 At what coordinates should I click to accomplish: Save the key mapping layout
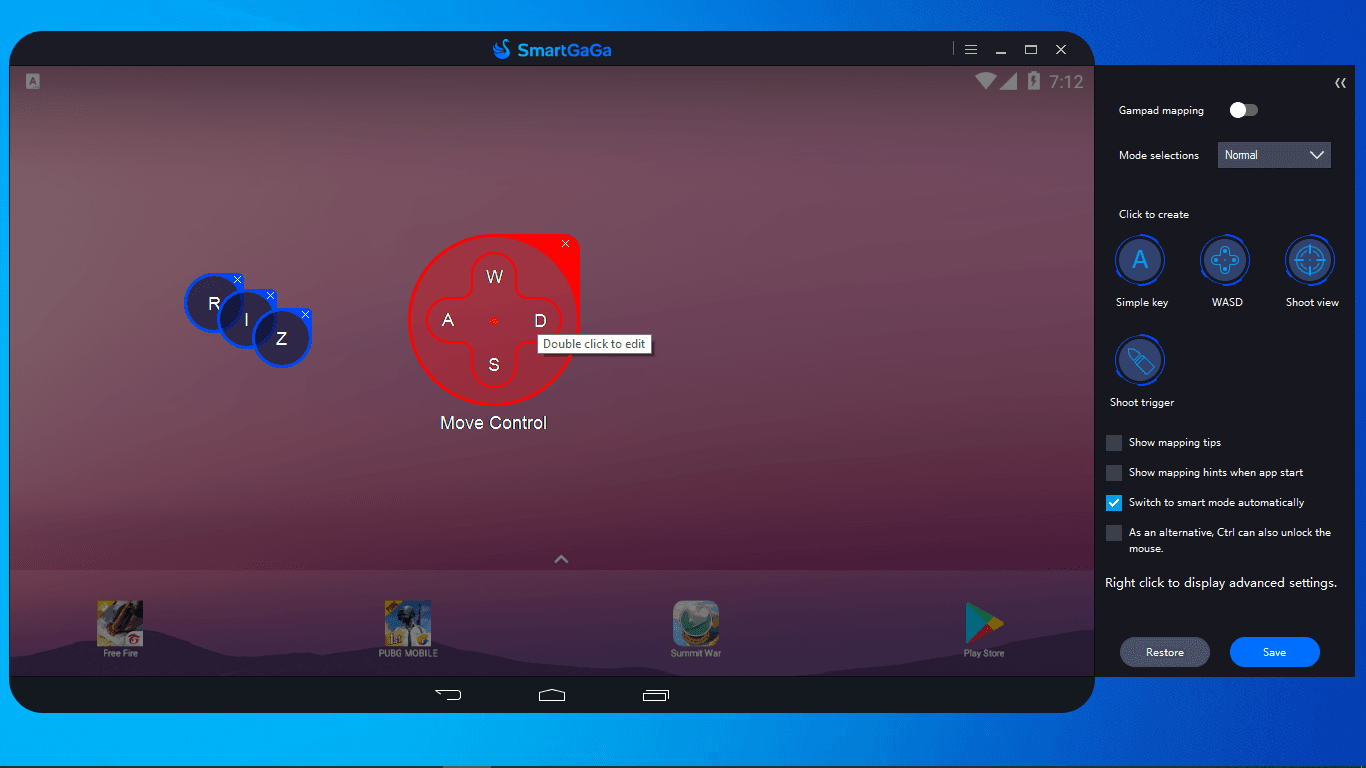1274,651
